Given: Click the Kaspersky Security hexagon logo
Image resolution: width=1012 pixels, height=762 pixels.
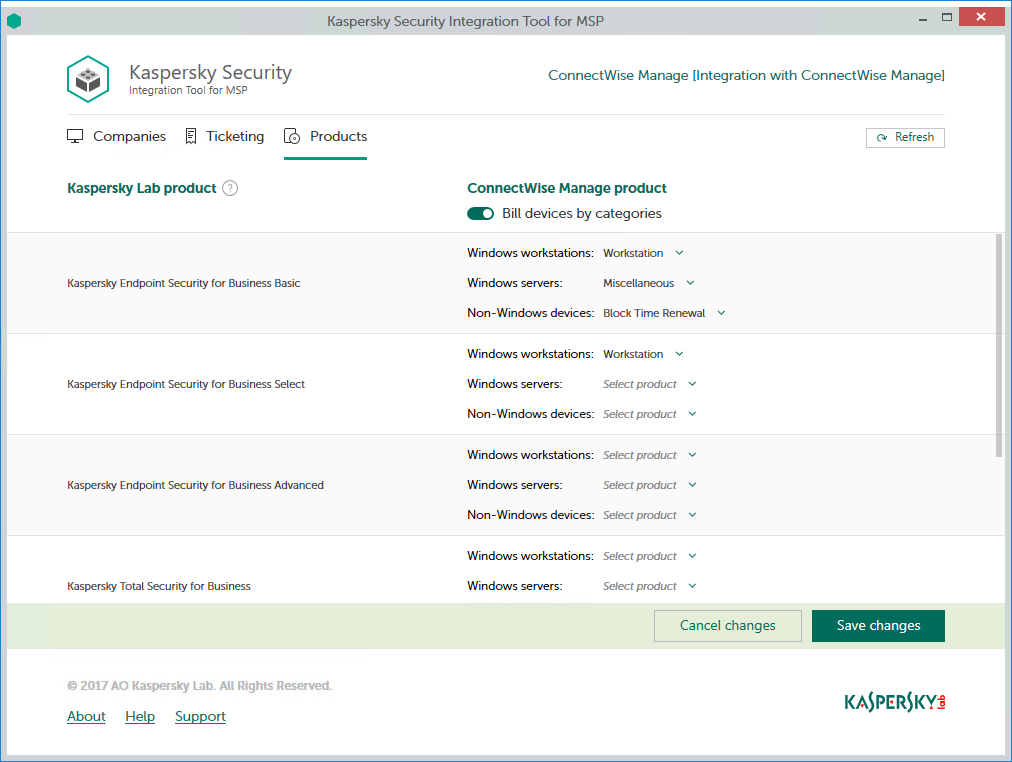Looking at the screenshot, I should pos(88,79).
